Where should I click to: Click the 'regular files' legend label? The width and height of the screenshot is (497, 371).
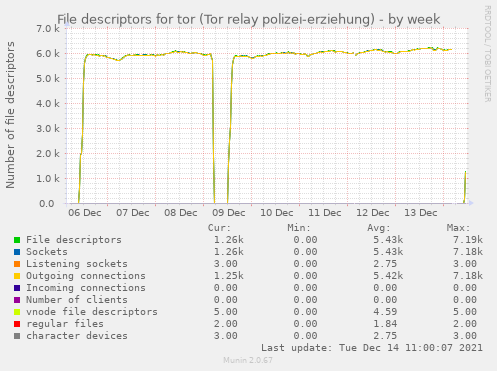(x=65, y=324)
